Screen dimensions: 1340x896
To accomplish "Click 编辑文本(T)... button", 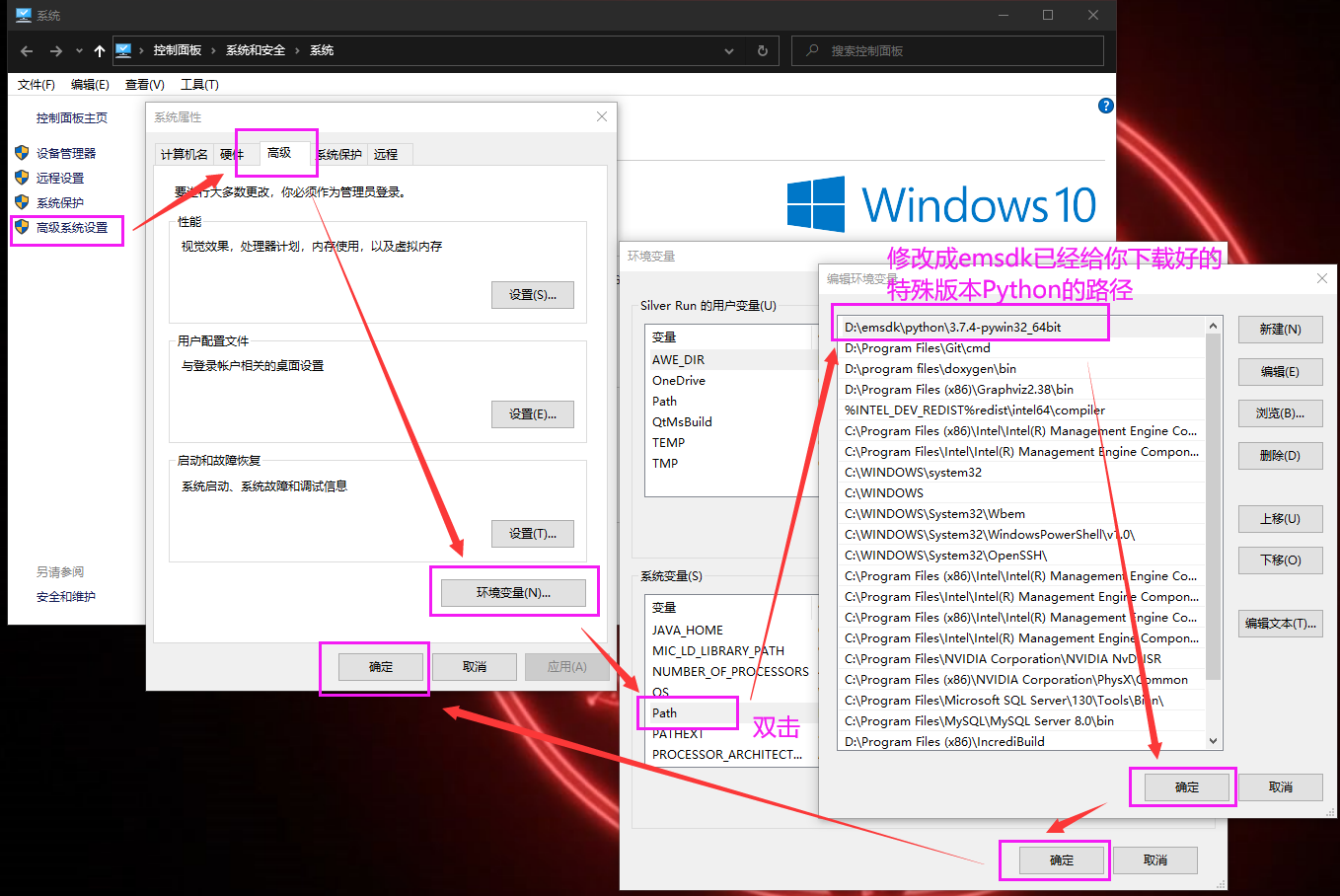I will 1280,624.
